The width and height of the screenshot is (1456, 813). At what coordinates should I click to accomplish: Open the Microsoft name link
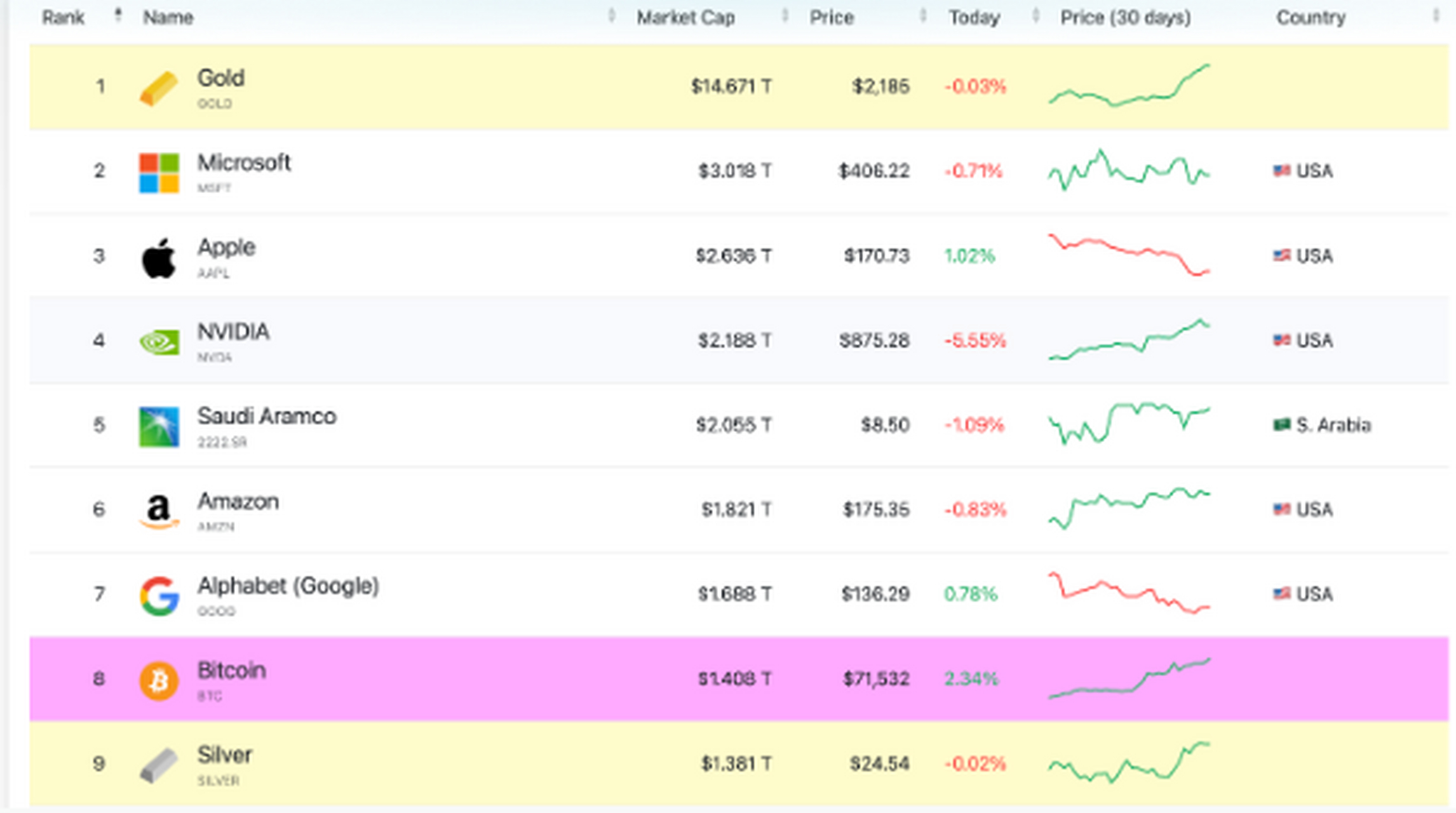coord(244,163)
